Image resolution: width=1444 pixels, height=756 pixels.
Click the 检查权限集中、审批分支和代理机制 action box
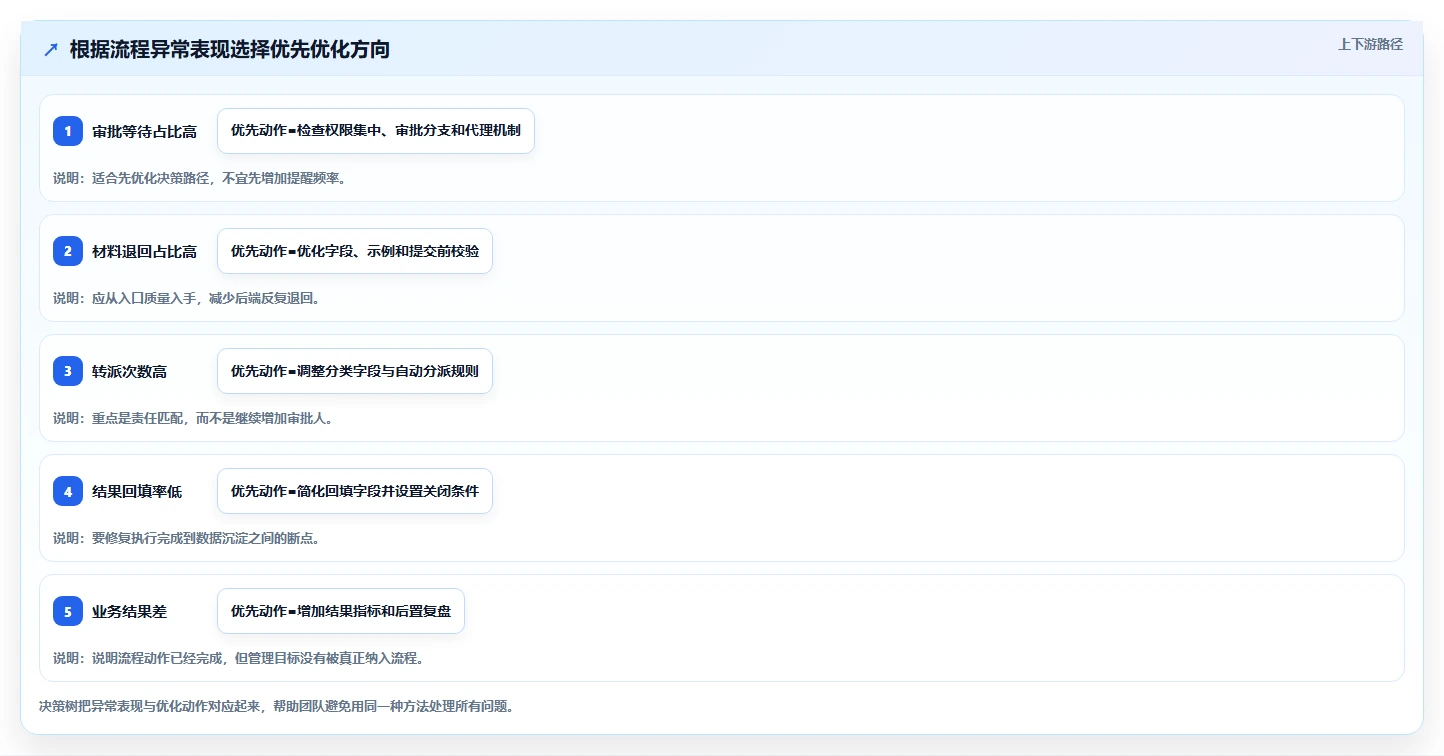[376, 131]
